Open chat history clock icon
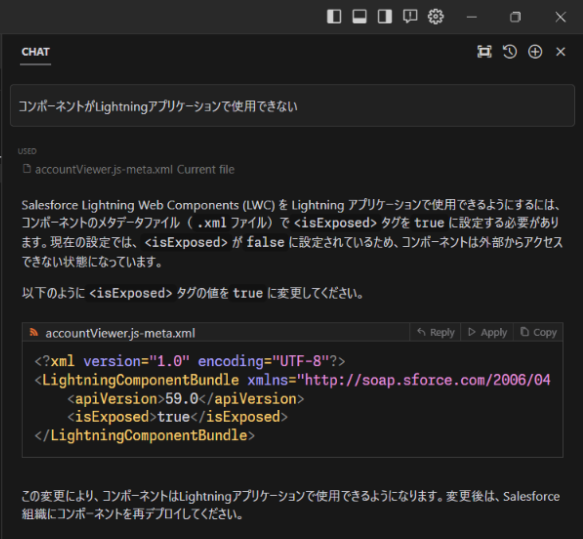 [510, 52]
